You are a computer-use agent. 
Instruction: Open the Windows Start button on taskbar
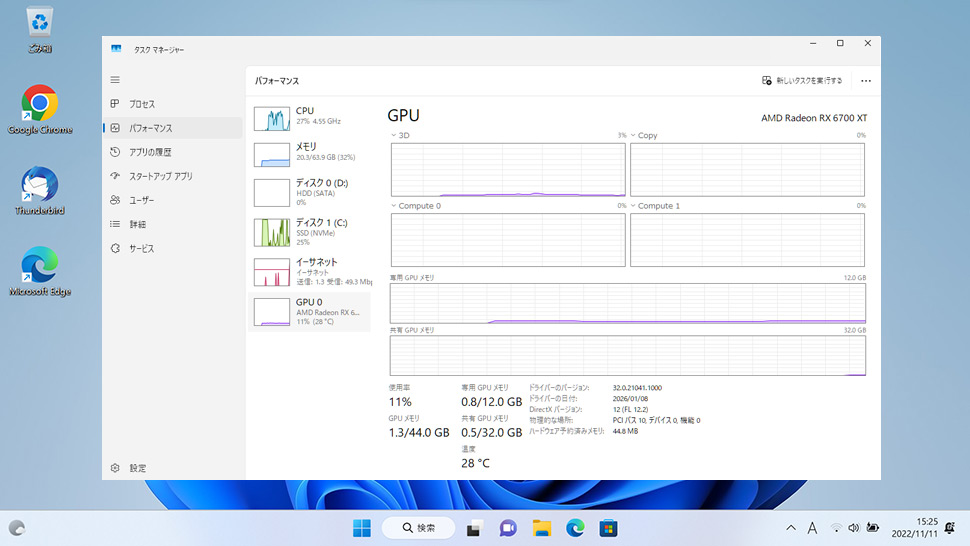point(362,528)
